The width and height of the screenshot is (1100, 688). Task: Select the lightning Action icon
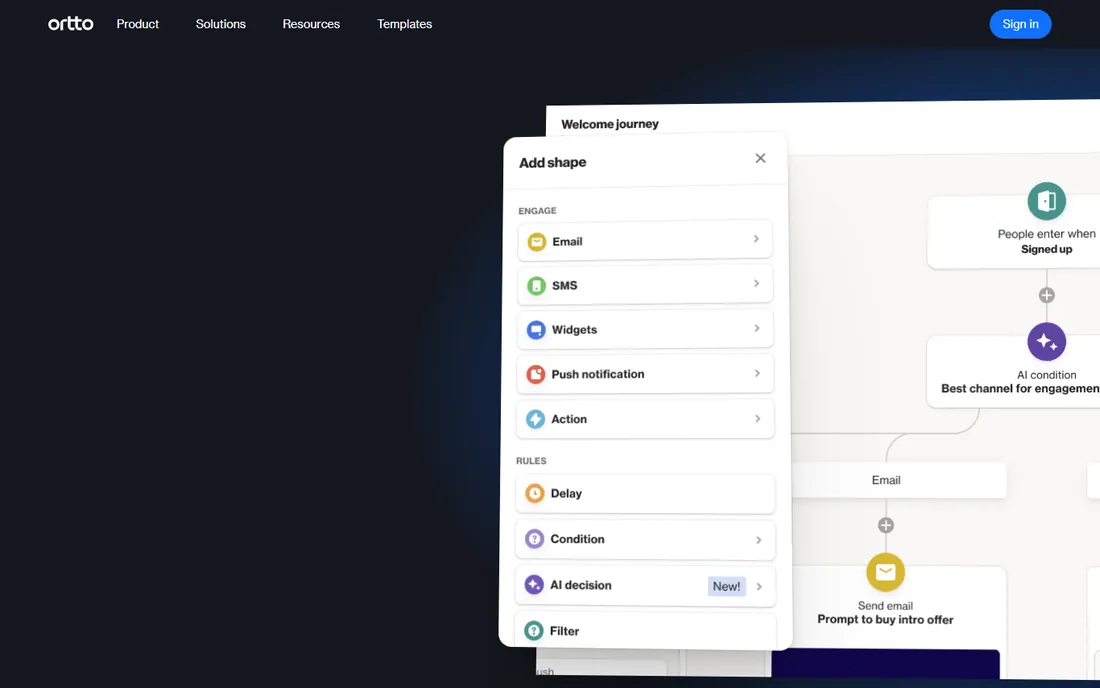click(x=535, y=419)
